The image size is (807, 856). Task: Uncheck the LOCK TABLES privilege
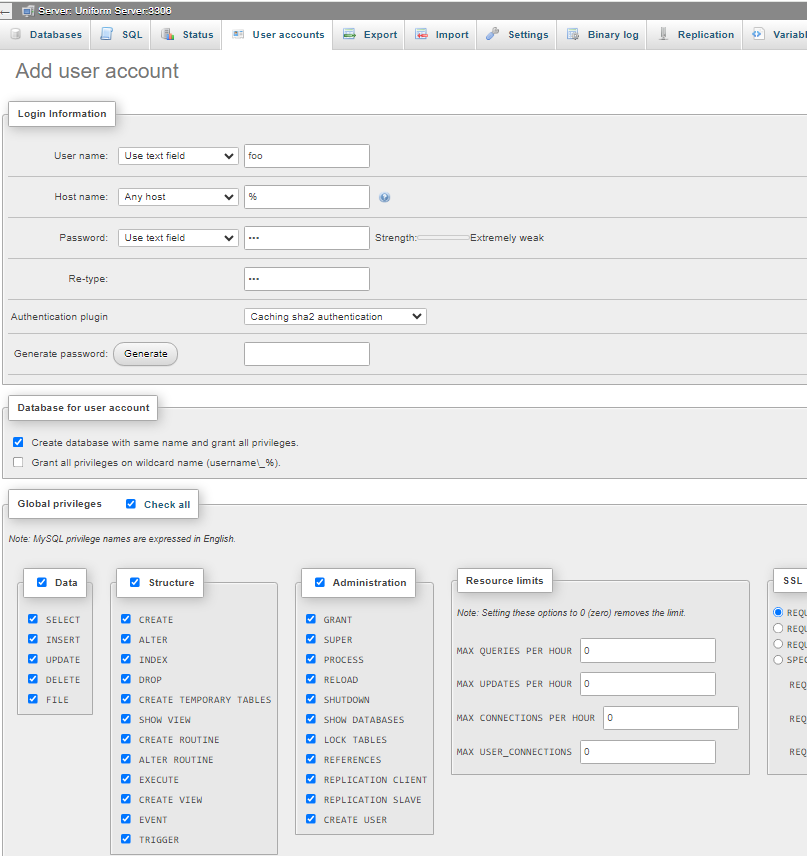[x=311, y=739]
